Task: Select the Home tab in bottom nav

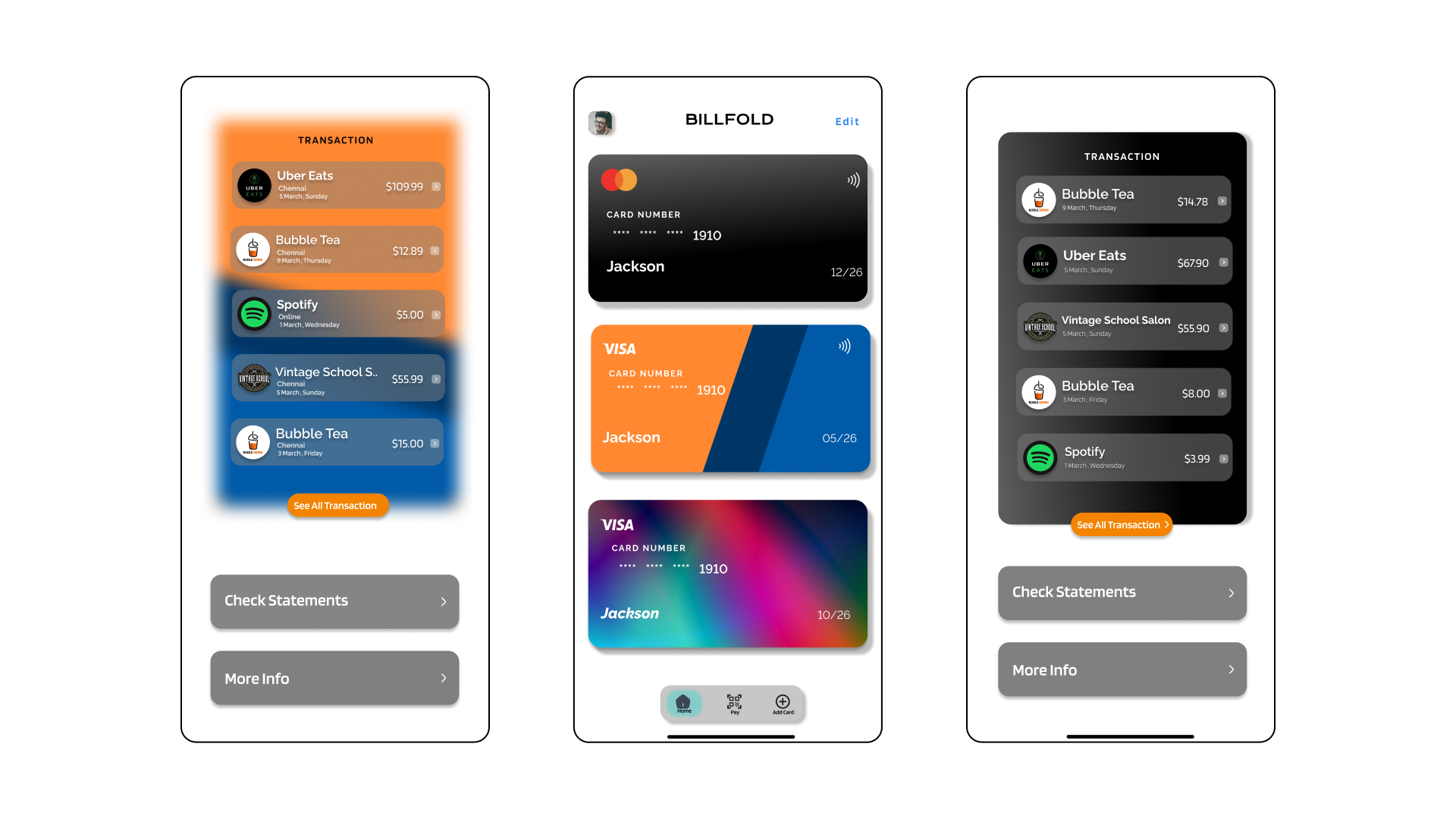Action: point(683,703)
